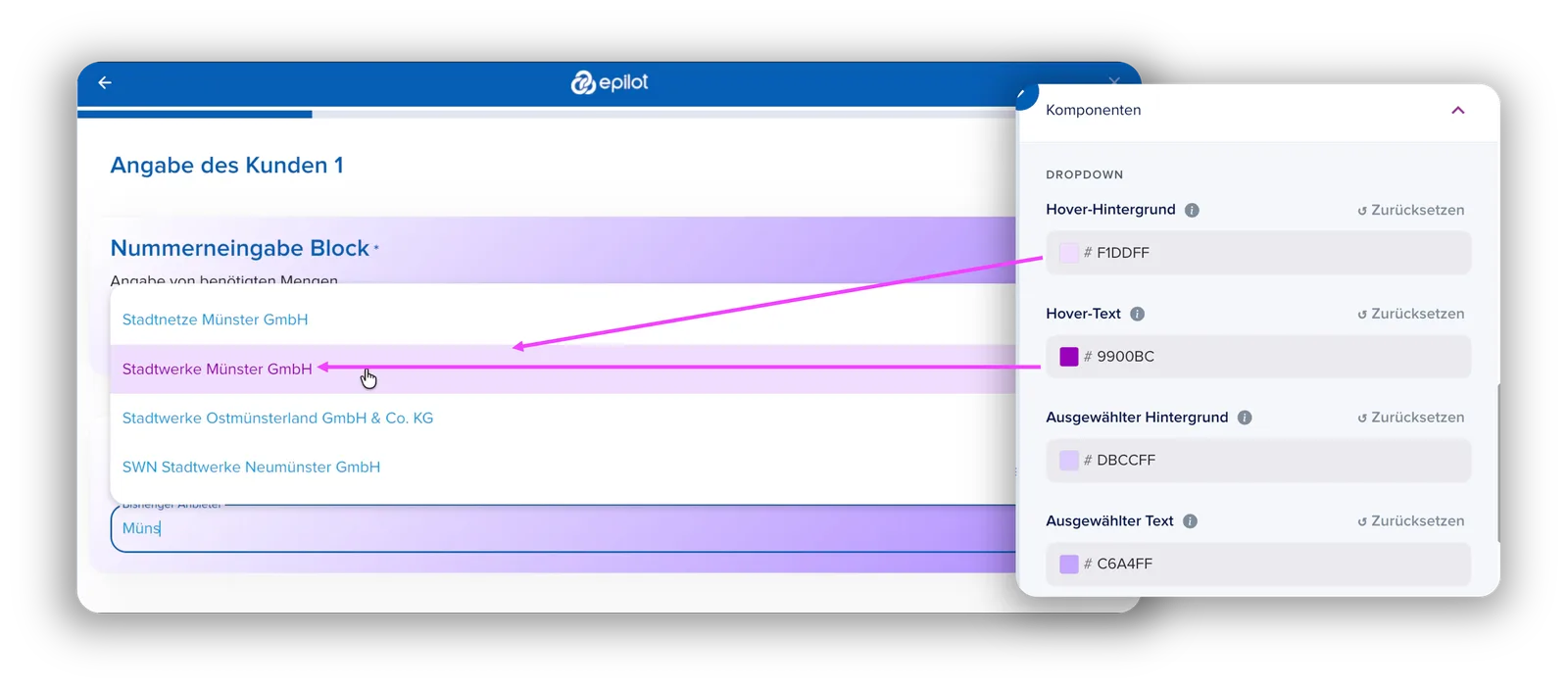The image size is (1568, 689).
Task: Open the C6A4FF color swatch
Action: click(x=1069, y=565)
